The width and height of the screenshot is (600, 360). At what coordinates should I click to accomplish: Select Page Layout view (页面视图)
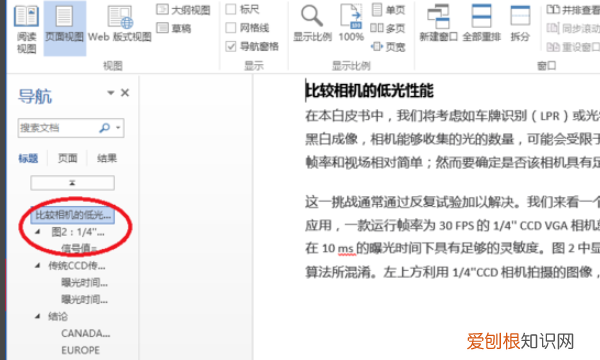tap(64, 29)
